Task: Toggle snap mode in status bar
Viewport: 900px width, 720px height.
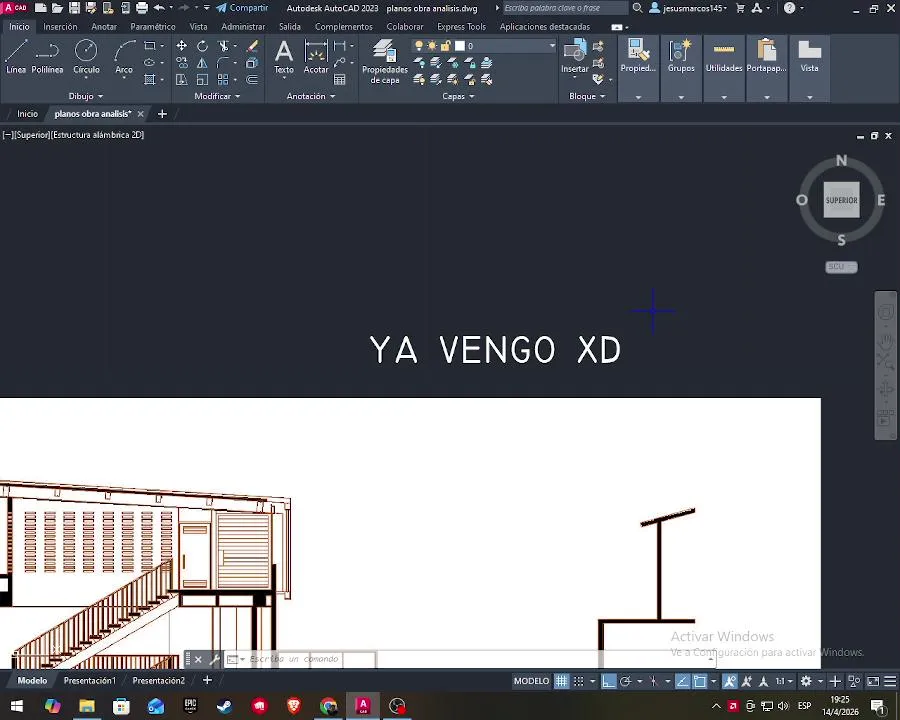Action: click(579, 681)
